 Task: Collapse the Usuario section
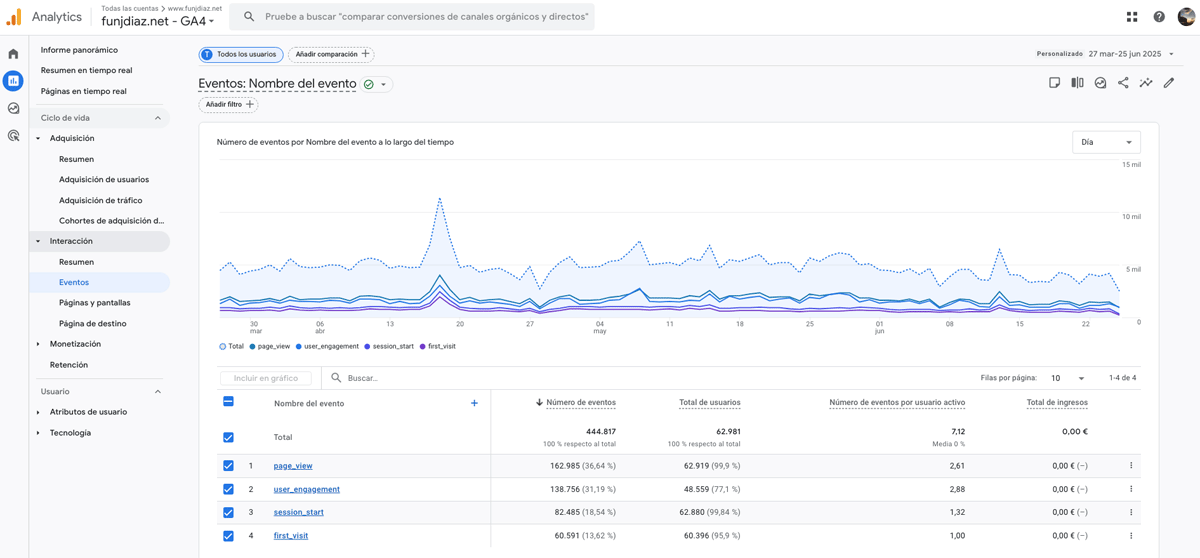pyautogui.click(x=157, y=392)
